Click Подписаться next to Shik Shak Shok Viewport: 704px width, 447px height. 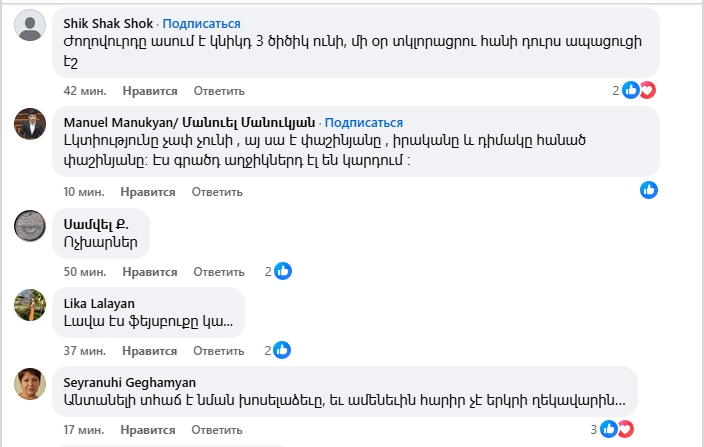coord(201,23)
